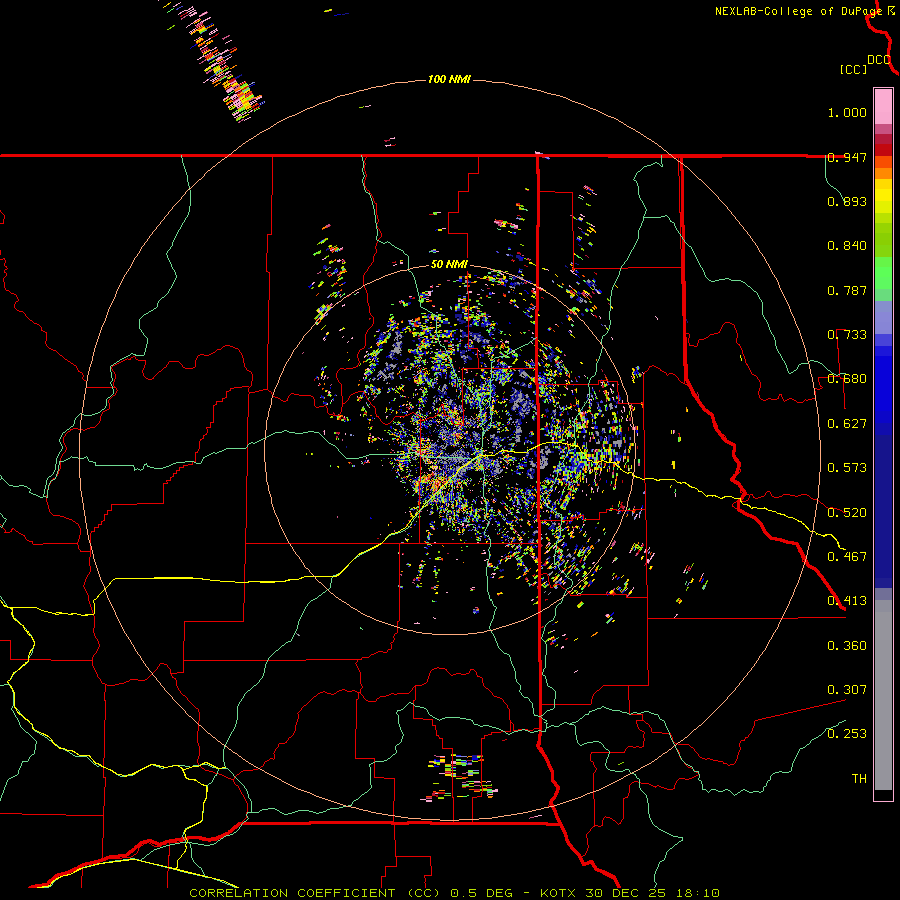900x900 pixels.
Task: Pick the dark navy color bar segment
Action: (883, 511)
